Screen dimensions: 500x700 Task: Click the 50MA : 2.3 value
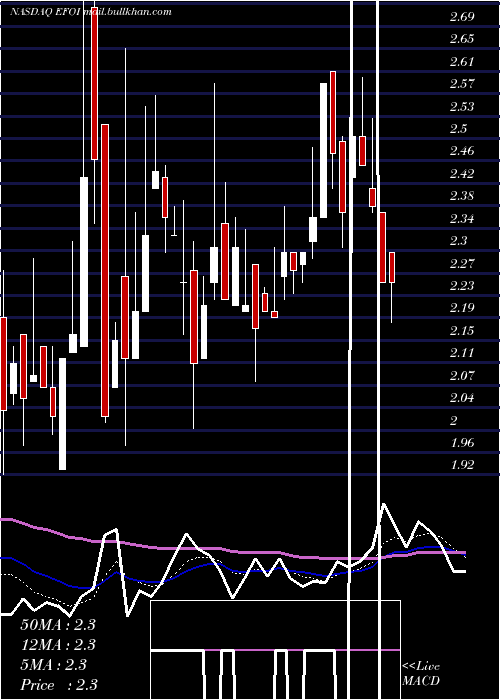pos(58,625)
